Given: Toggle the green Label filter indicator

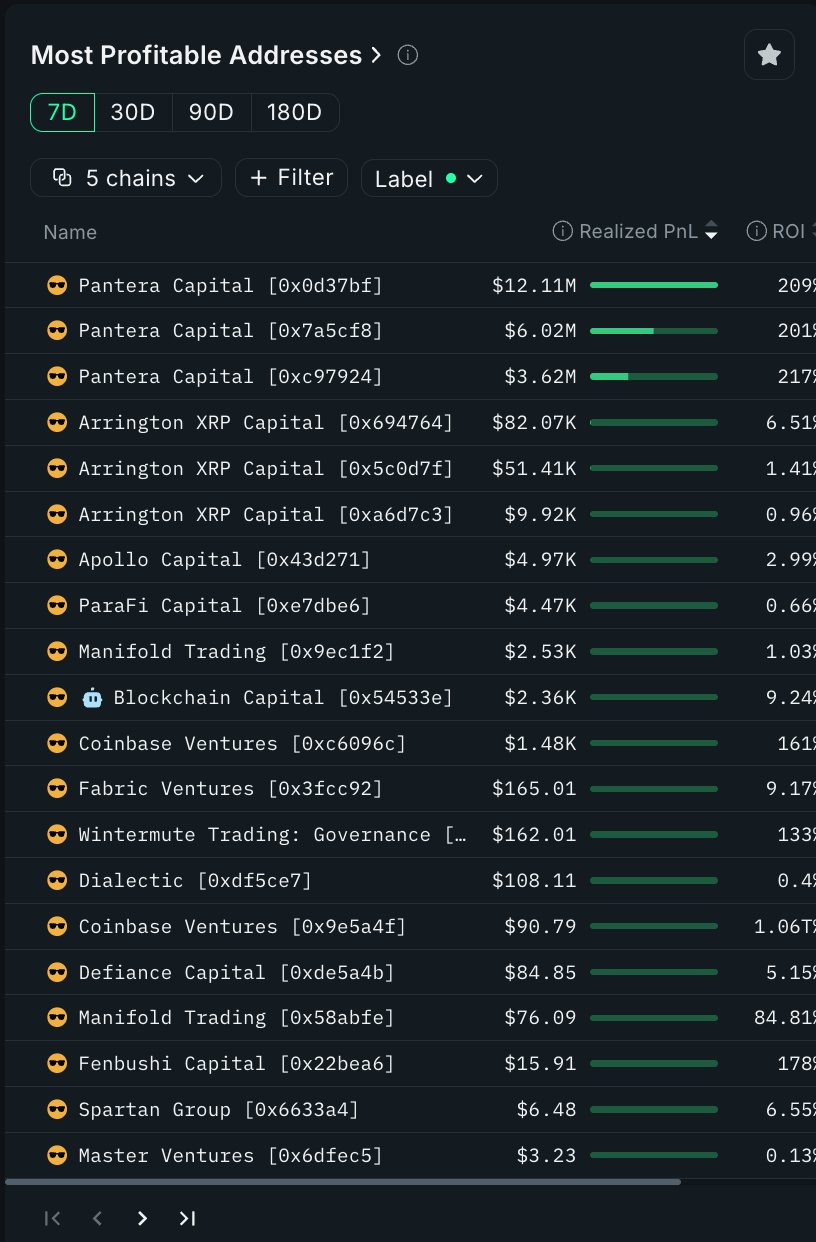Looking at the screenshot, I should pyautogui.click(x=451, y=177).
